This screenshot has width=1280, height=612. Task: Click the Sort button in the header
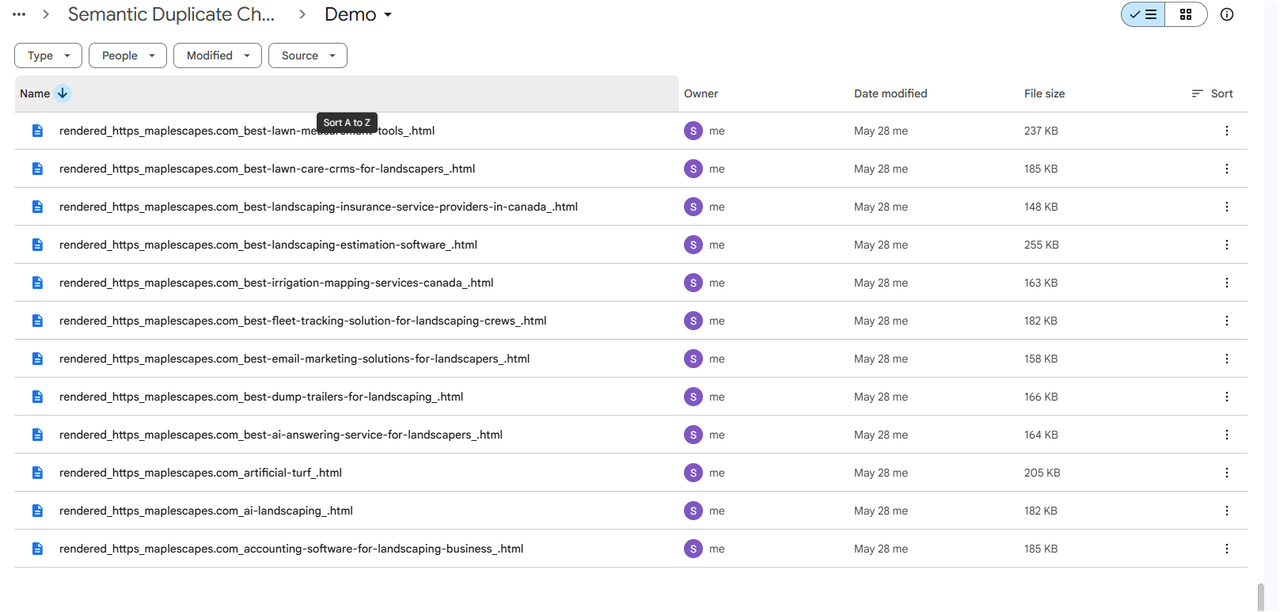1212,93
